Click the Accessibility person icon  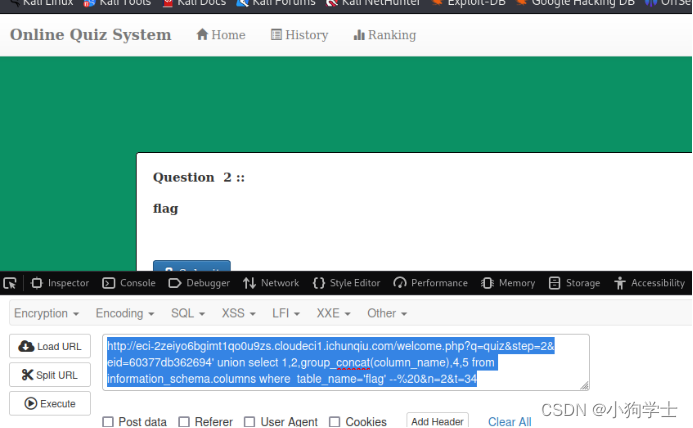[x=620, y=283]
